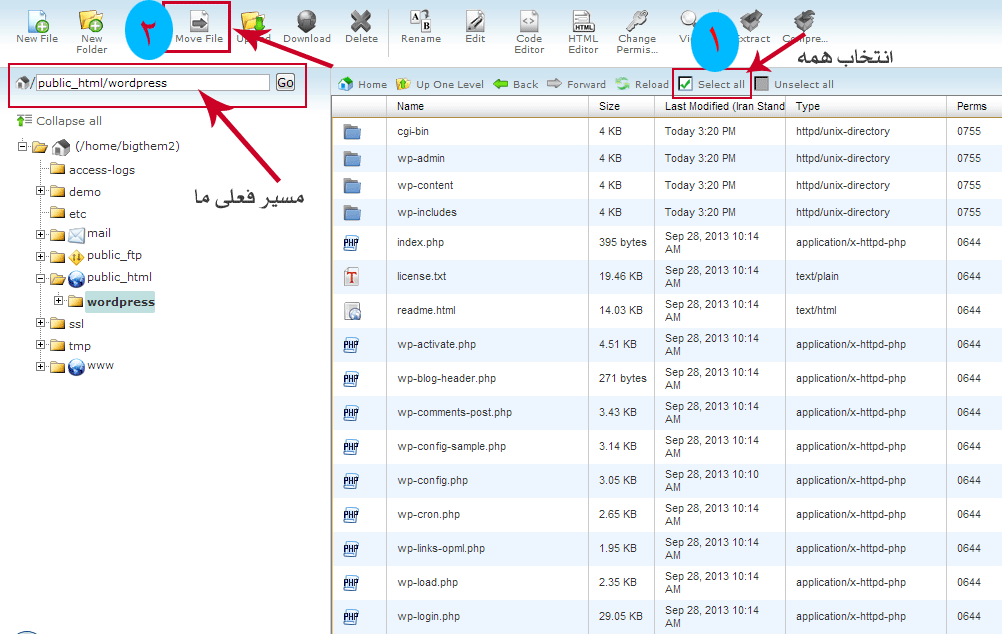This screenshot has width=1002, height=634.
Task: Collapse the /home/bigthem2 root node
Action: tap(22, 146)
